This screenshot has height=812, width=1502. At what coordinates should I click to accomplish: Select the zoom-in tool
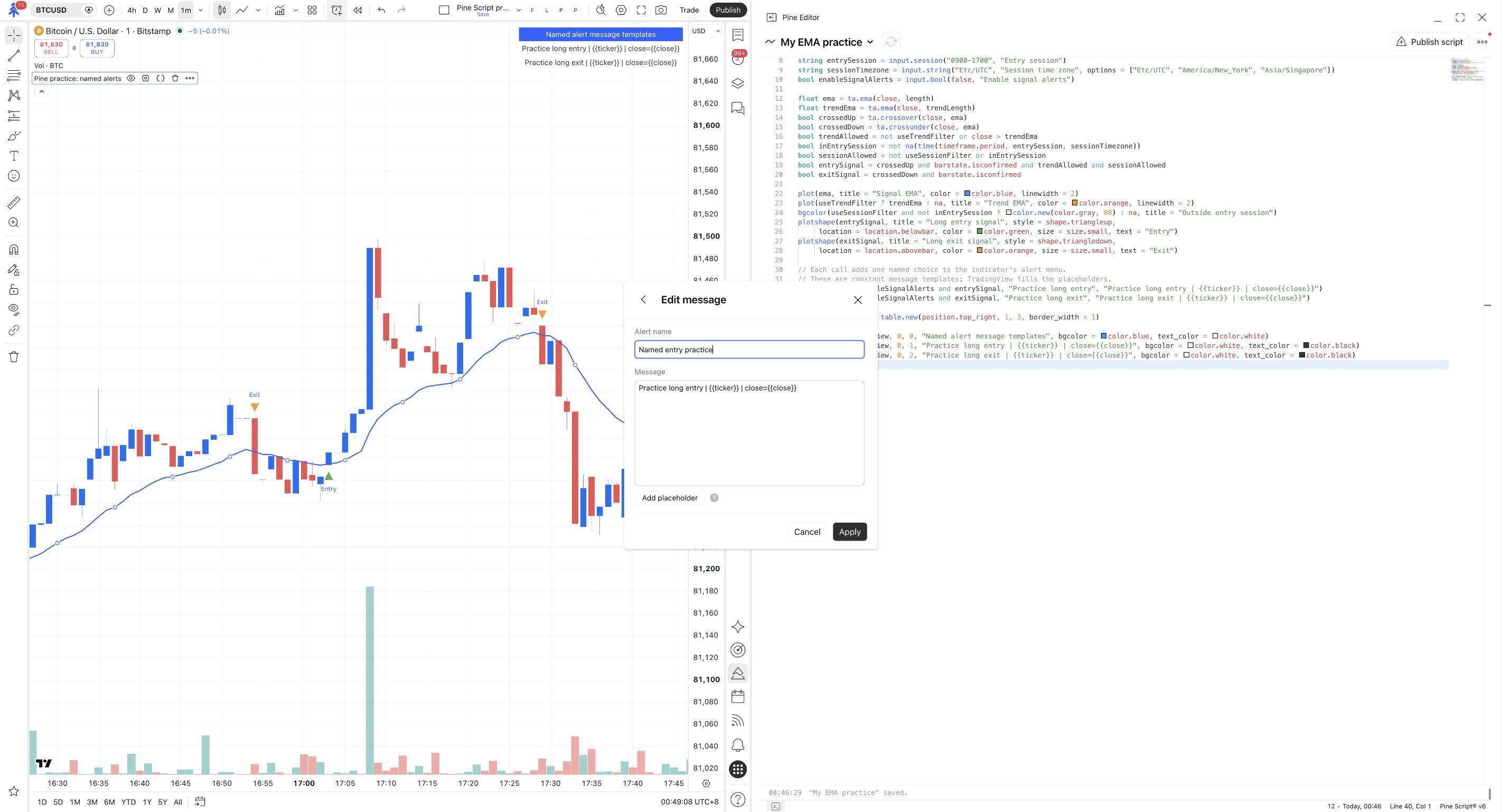click(x=14, y=223)
